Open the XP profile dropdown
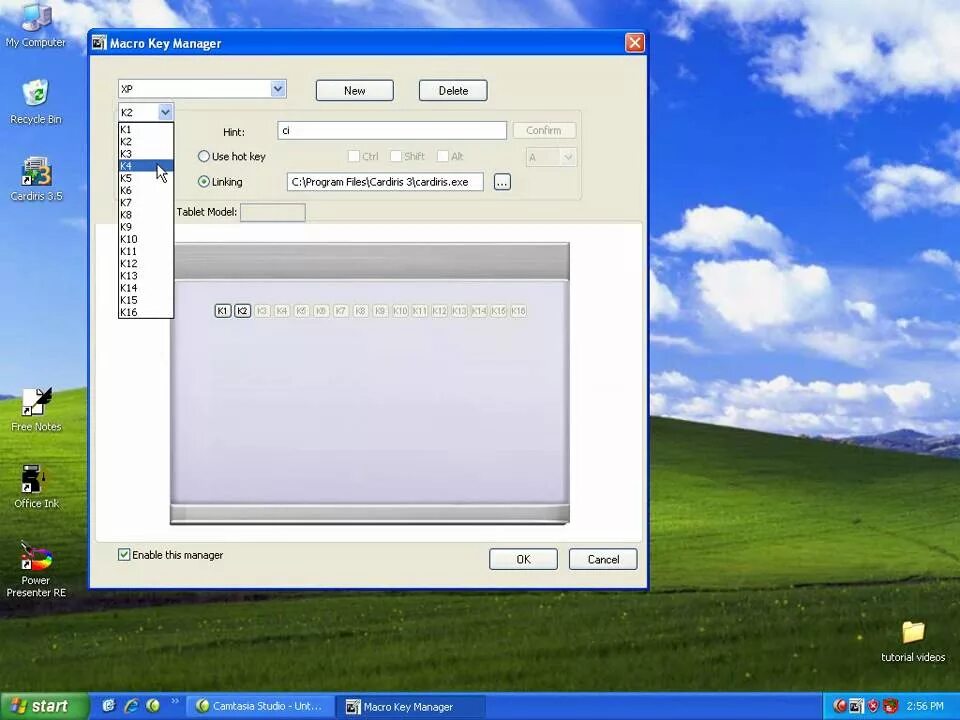960x720 pixels. [x=278, y=89]
